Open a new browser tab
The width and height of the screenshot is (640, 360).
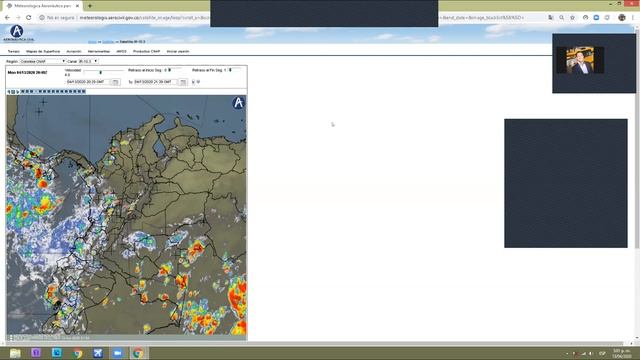click(x=90, y=6)
